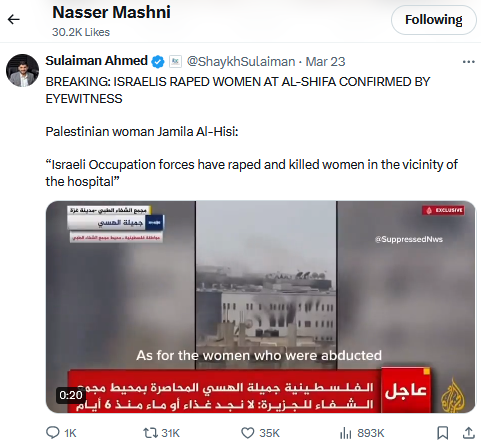Toggle the Following button
The height and width of the screenshot is (442, 481).
point(433,20)
